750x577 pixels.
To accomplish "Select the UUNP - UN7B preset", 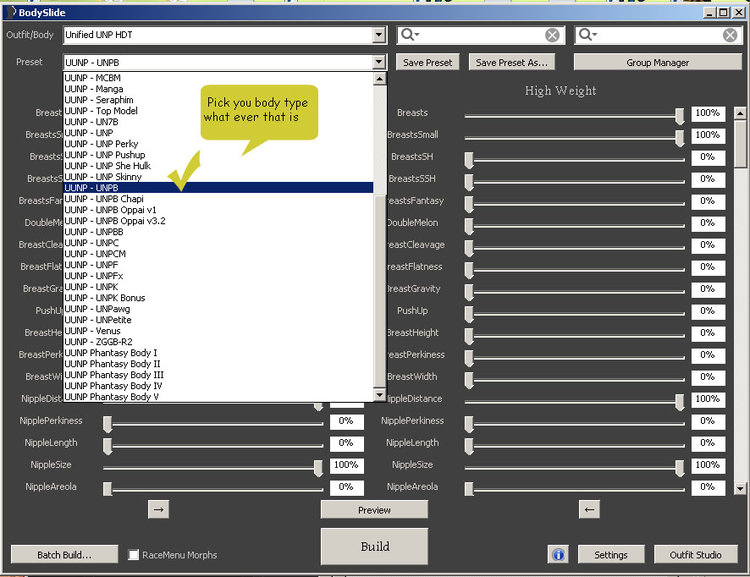I will [x=218, y=122].
